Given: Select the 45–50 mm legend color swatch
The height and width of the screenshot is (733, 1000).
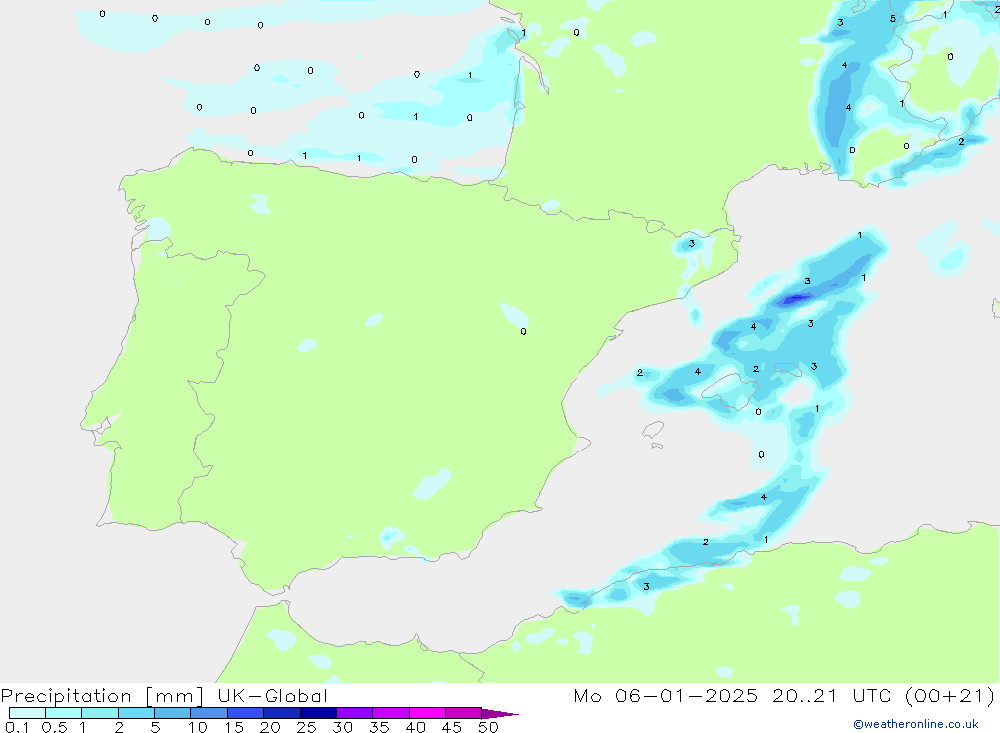Looking at the screenshot, I should [464, 713].
